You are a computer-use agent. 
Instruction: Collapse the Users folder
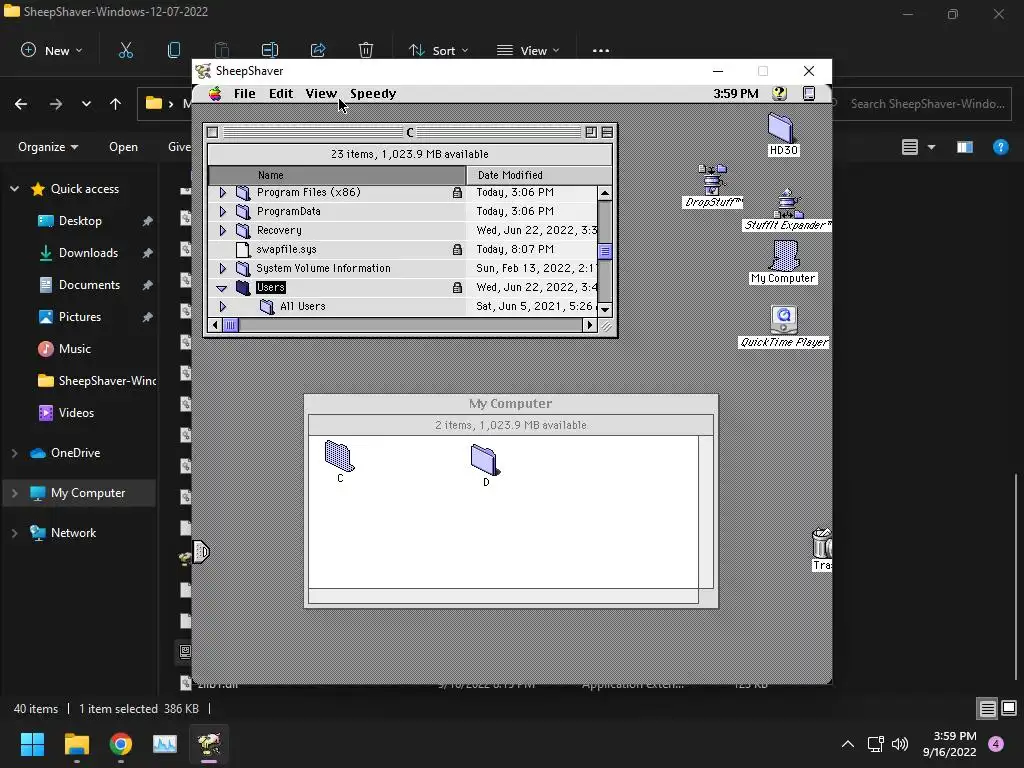click(x=222, y=288)
